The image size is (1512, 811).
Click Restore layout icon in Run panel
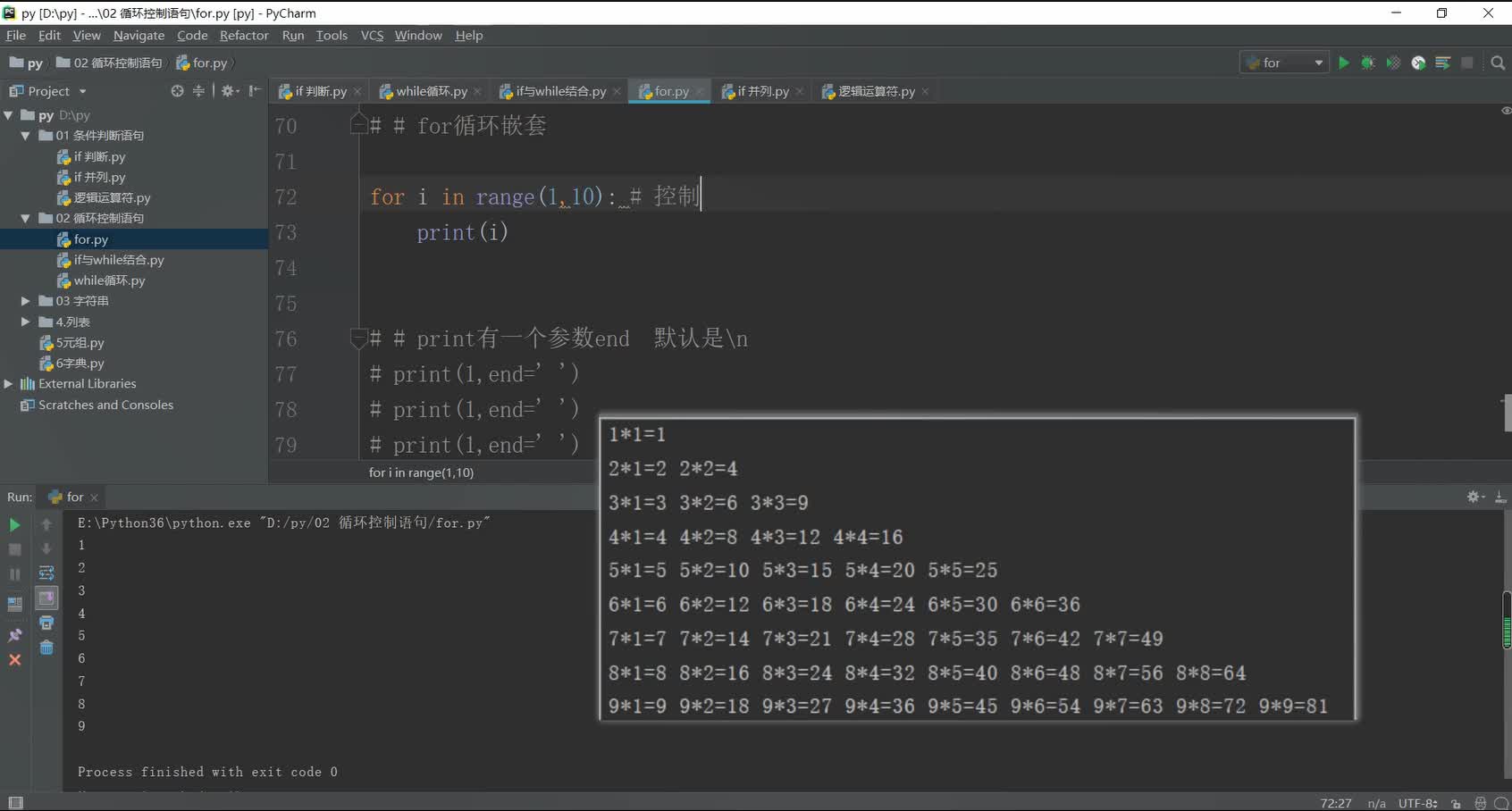click(x=14, y=605)
